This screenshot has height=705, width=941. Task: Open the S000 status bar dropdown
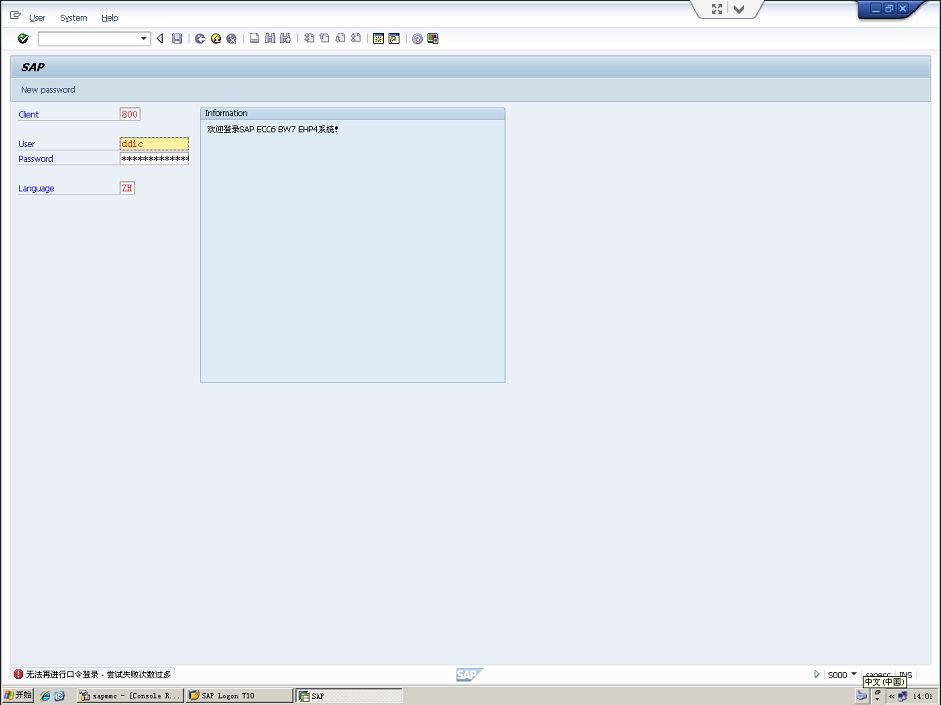pos(853,674)
